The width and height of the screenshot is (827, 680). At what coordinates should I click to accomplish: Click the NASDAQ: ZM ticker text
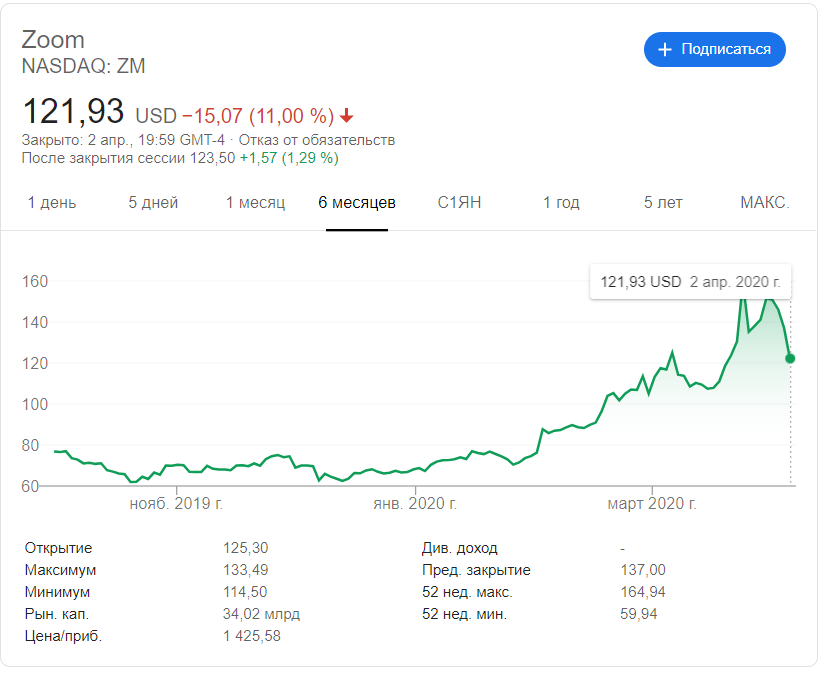pos(83,66)
